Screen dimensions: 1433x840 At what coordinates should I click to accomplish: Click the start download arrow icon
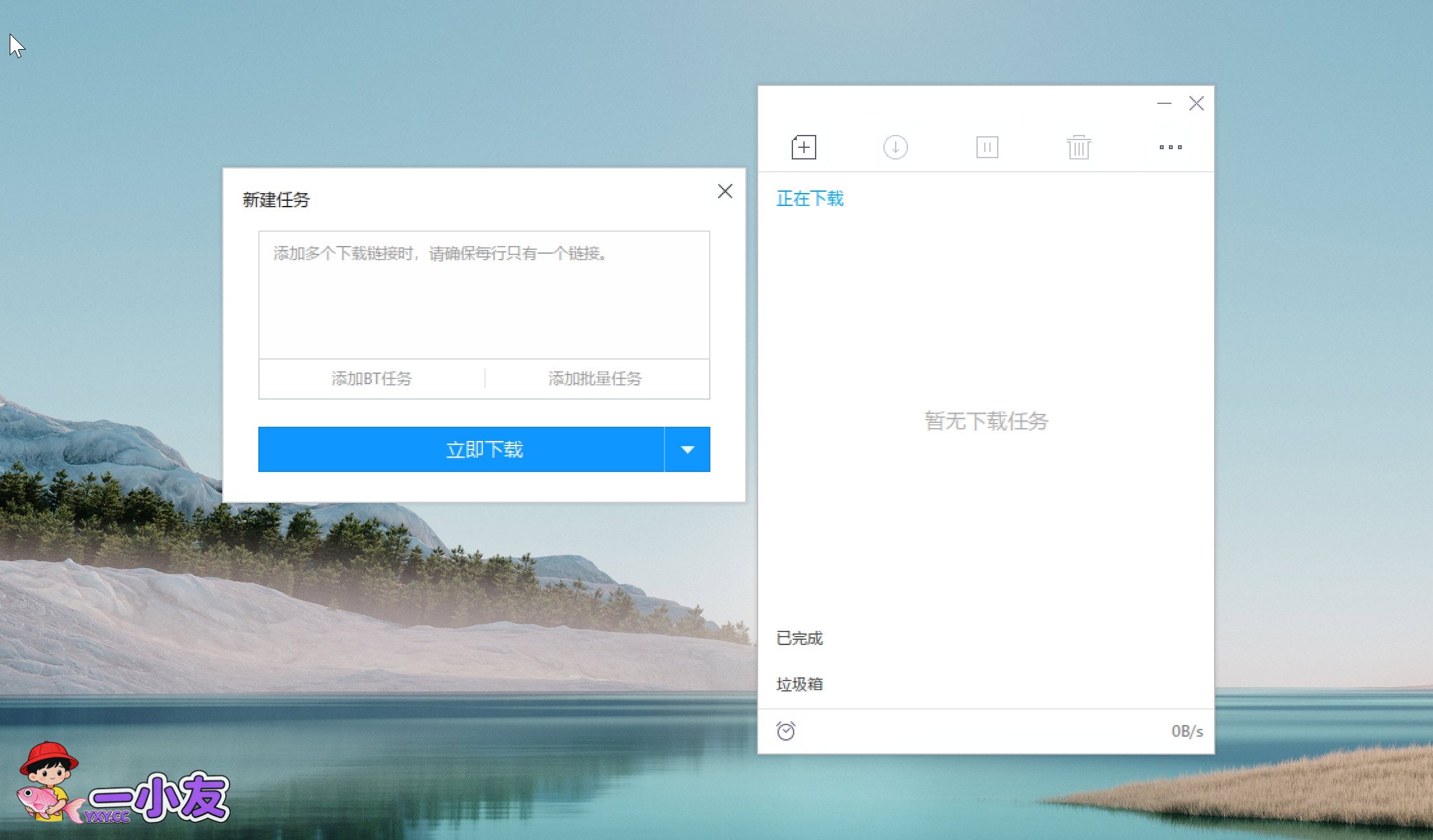pyautogui.click(x=895, y=147)
